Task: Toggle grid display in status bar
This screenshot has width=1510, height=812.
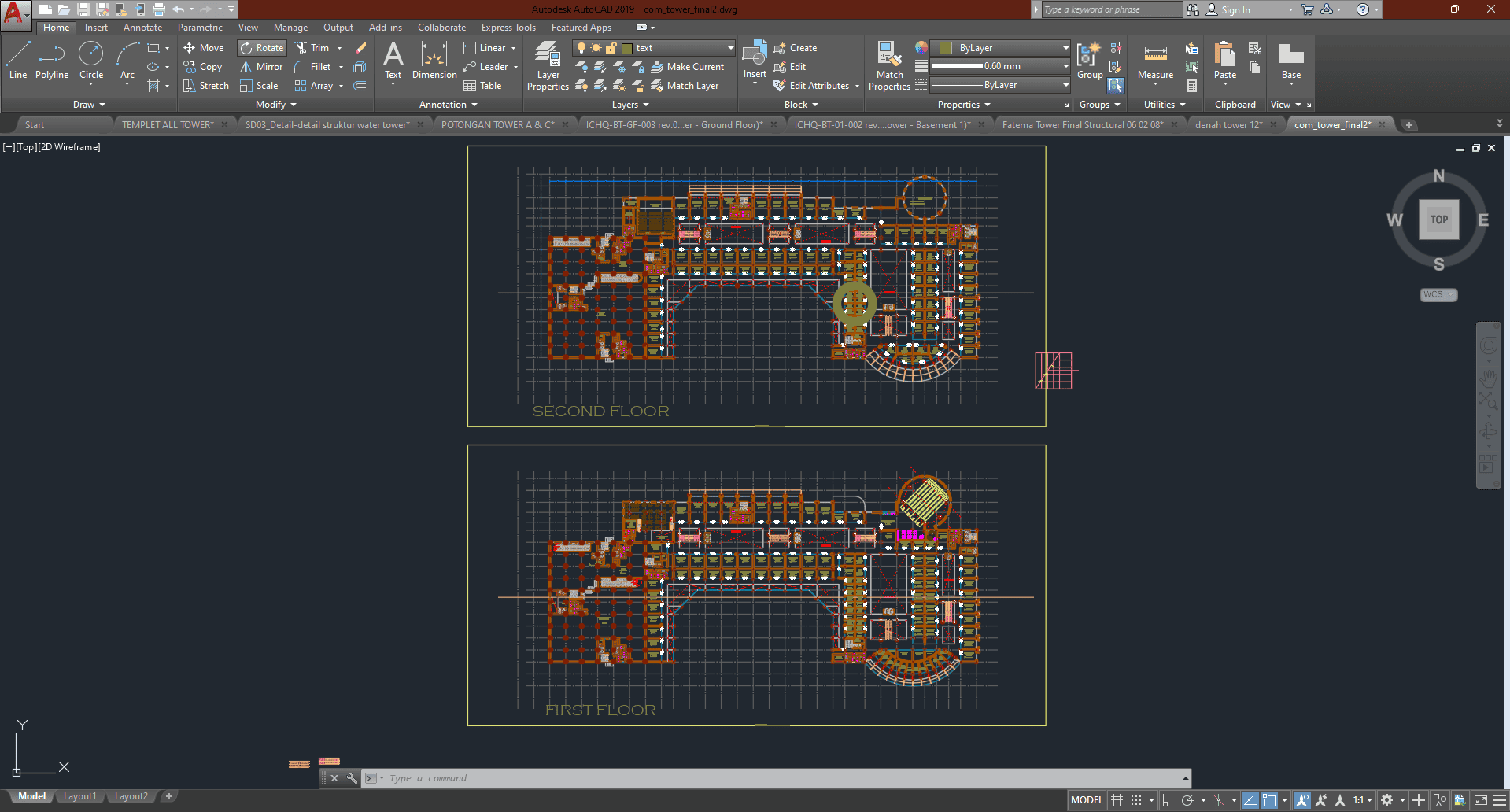Action: 1117,800
